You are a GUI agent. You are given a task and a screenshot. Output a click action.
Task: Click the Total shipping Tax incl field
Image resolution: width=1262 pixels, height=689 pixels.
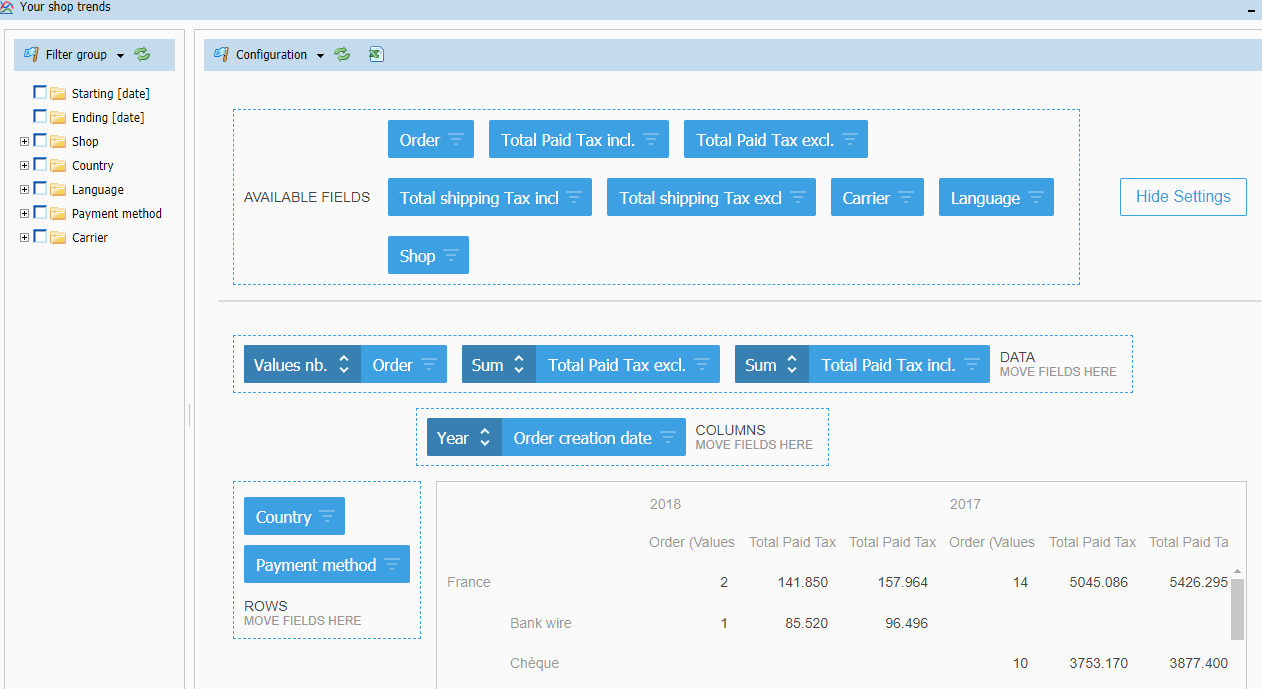pyautogui.click(x=478, y=198)
